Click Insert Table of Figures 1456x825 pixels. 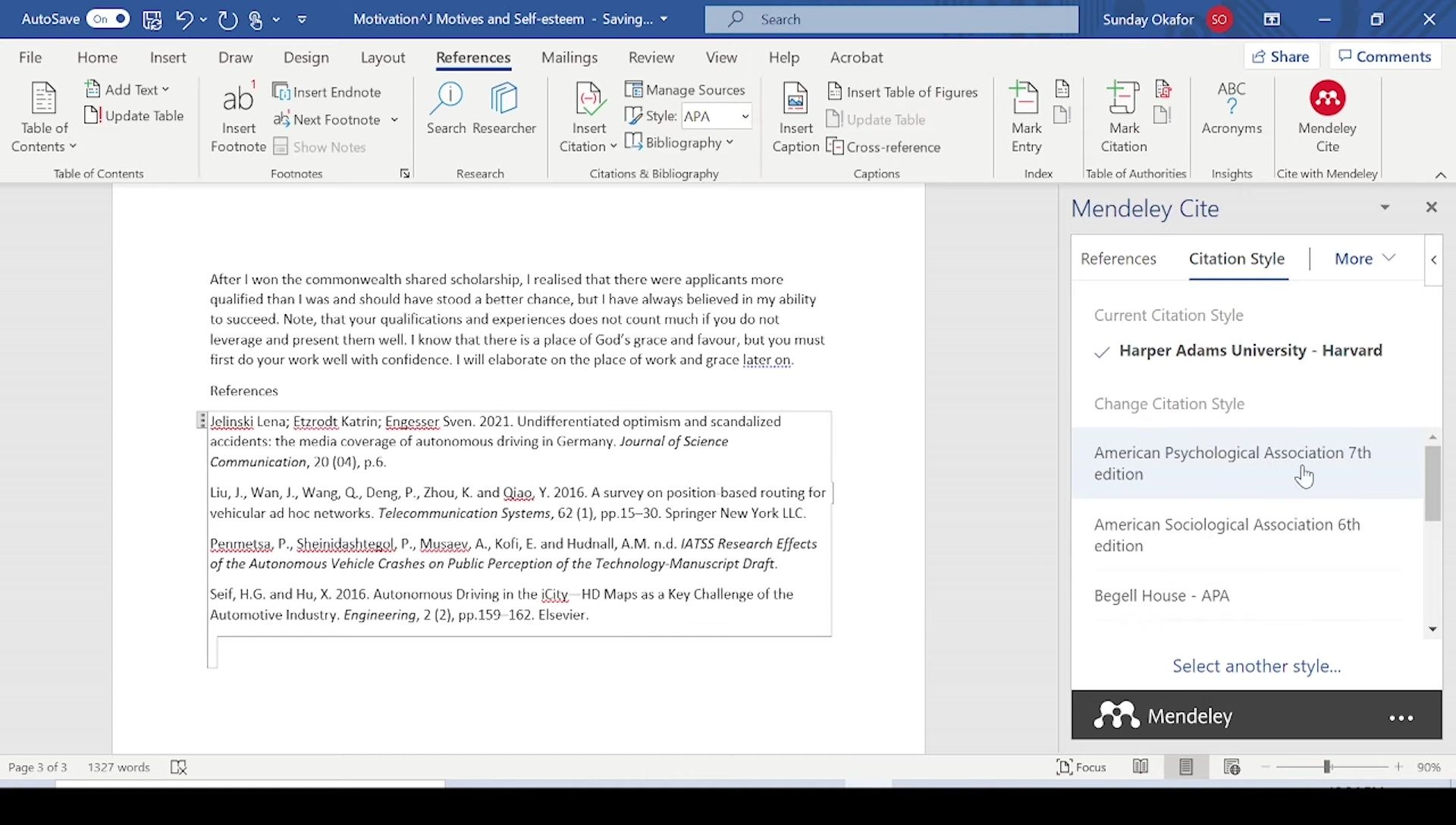coord(902,92)
